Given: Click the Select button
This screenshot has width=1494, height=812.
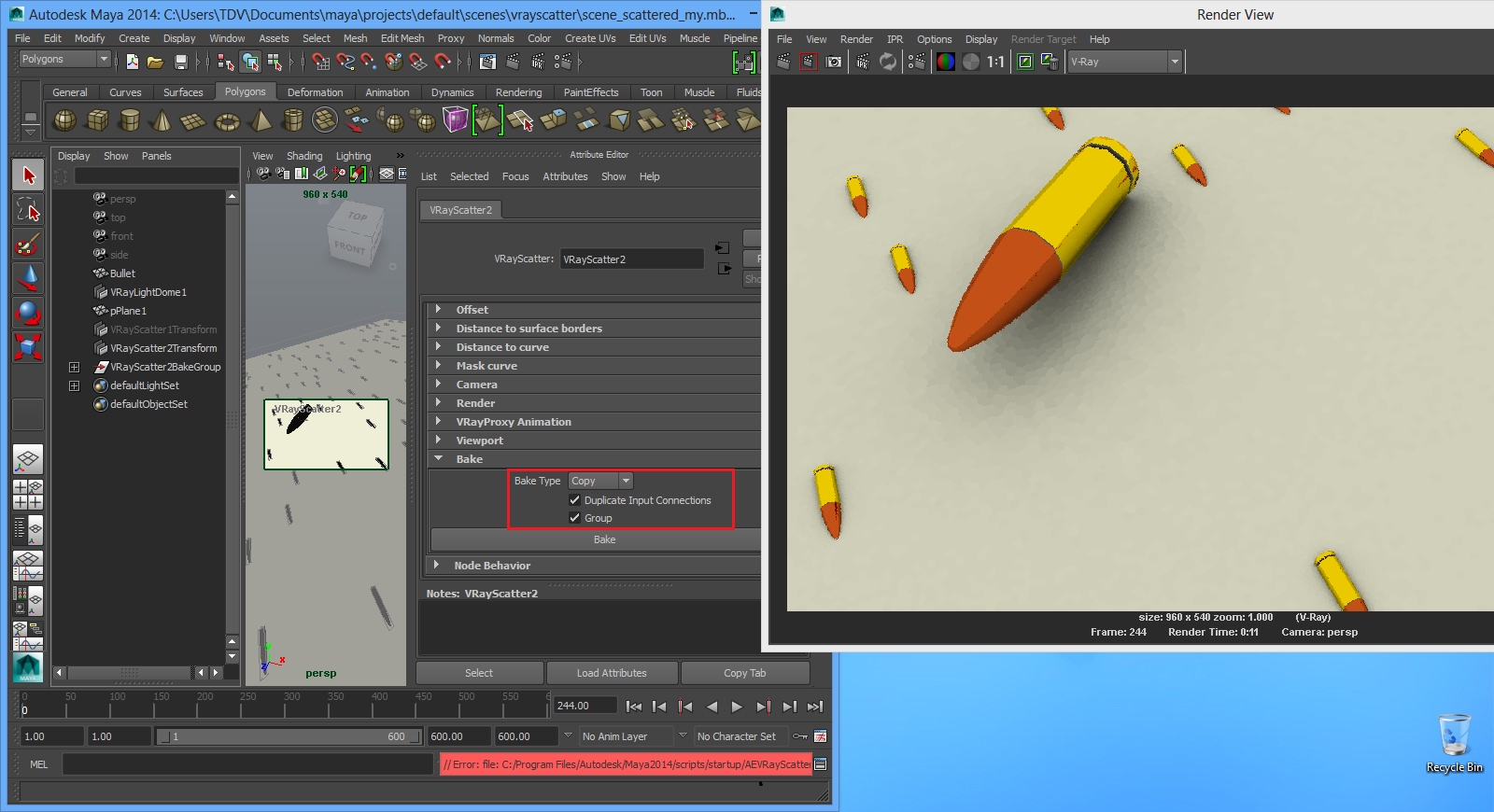Looking at the screenshot, I should (479, 673).
